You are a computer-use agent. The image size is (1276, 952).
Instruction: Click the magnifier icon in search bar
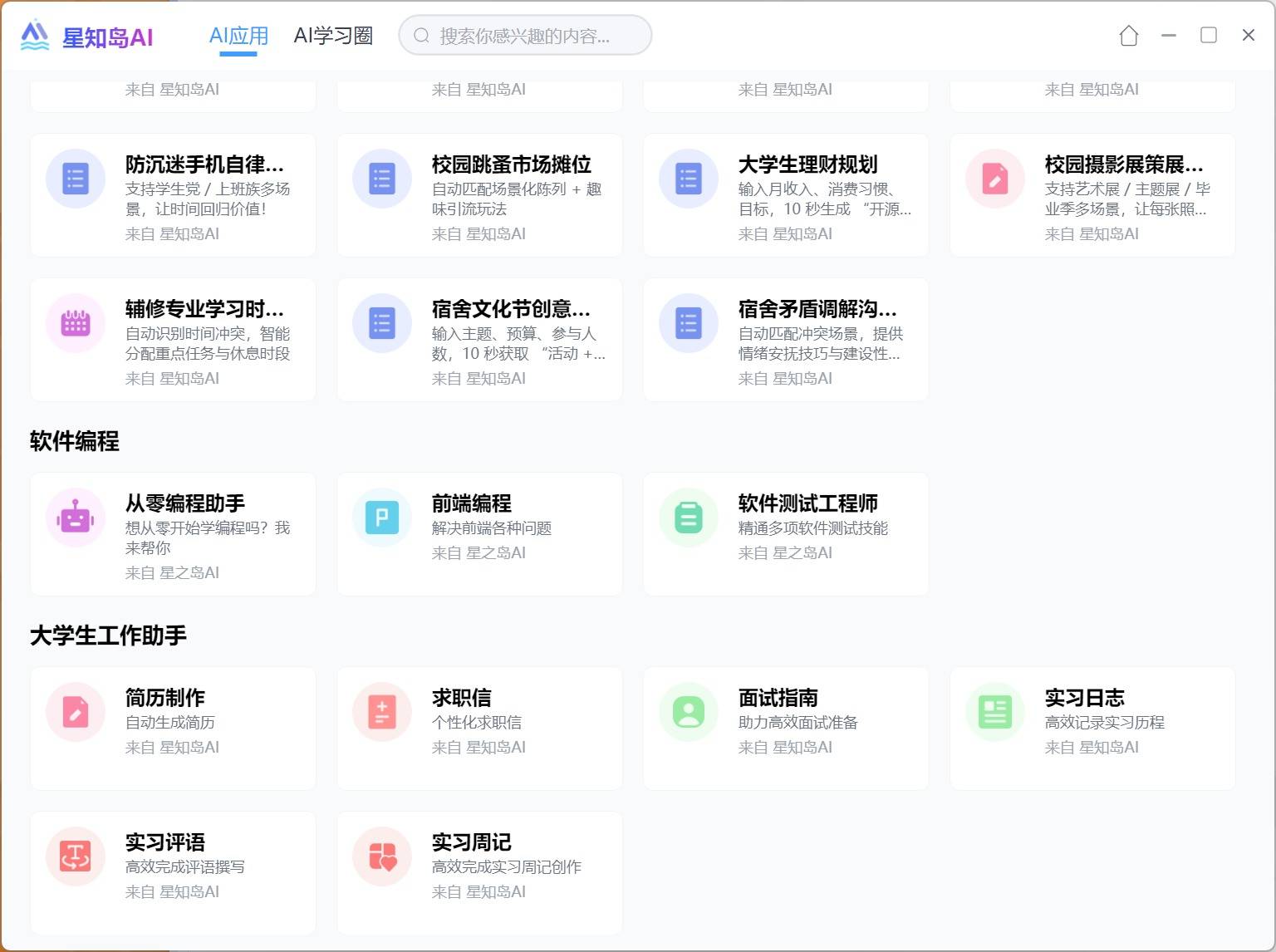point(421,36)
